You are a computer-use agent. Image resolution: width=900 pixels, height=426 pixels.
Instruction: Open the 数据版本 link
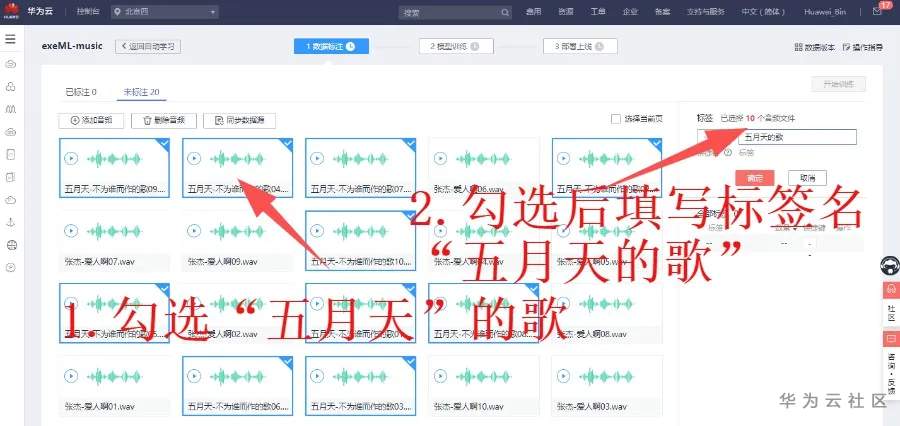pyautogui.click(x=815, y=47)
